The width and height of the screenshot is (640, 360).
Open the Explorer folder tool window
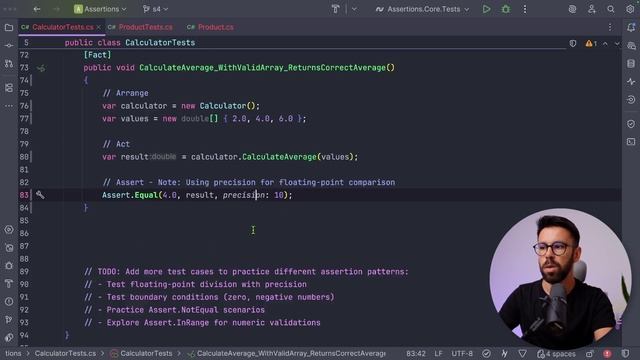[x=9, y=27]
